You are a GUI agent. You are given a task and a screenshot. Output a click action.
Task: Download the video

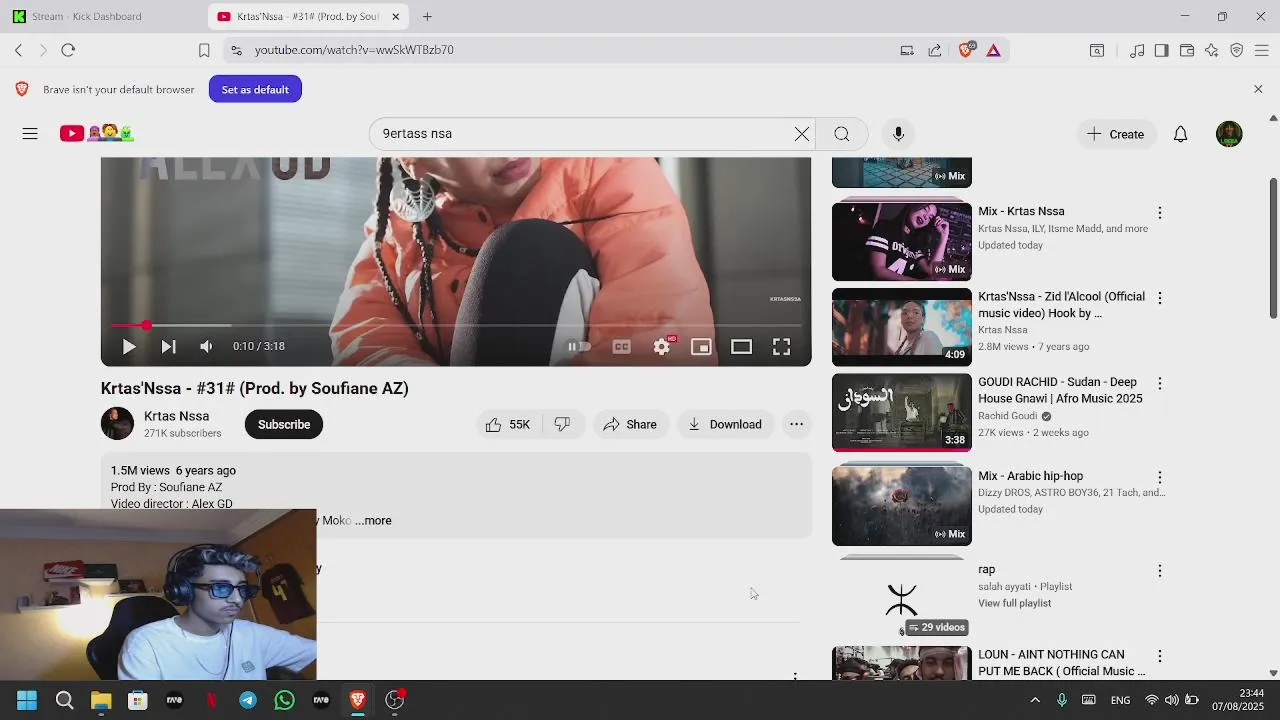[x=725, y=425]
